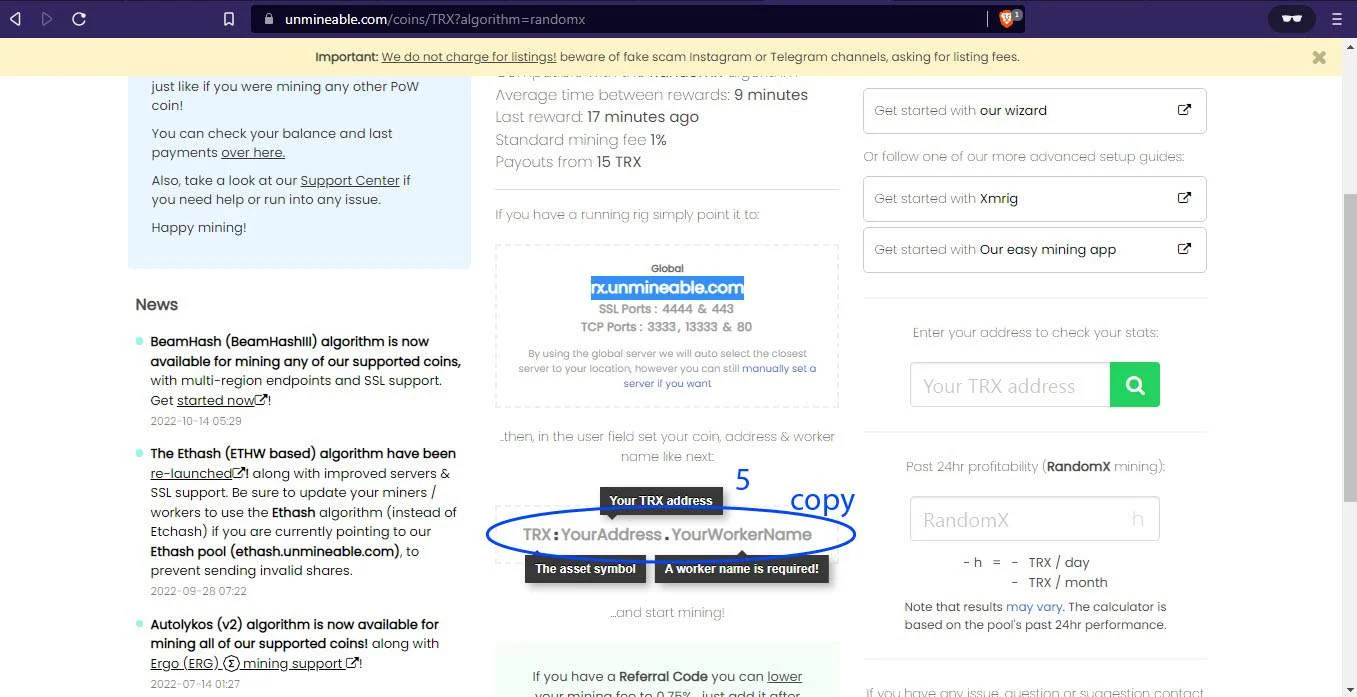Click the News section heading
The width and height of the screenshot is (1357, 697).
[x=157, y=304]
